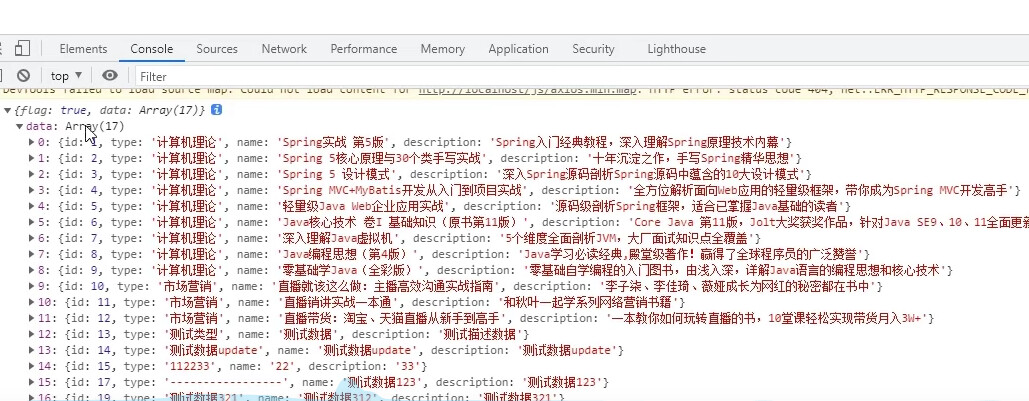This screenshot has width=1029, height=401.
Task: Select the Console tab
Action: point(152,49)
